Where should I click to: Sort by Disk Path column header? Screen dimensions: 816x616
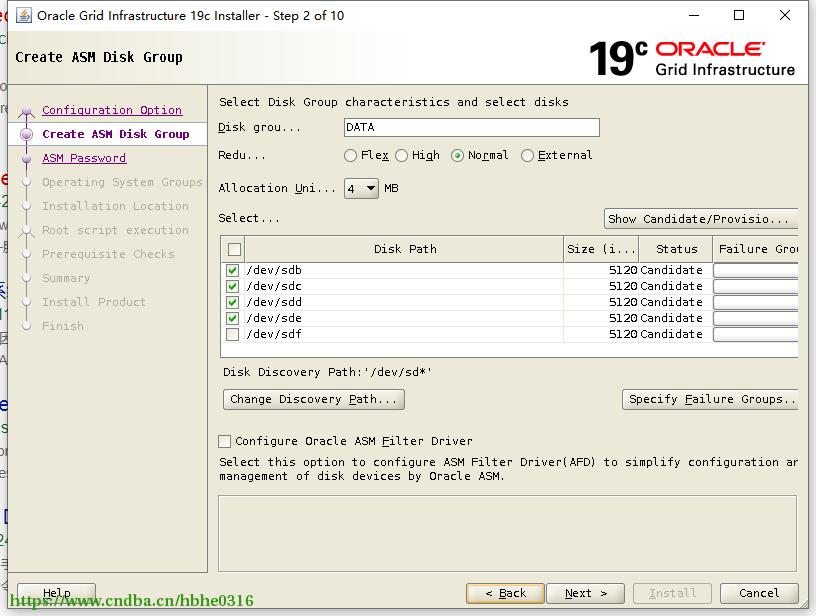point(404,249)
